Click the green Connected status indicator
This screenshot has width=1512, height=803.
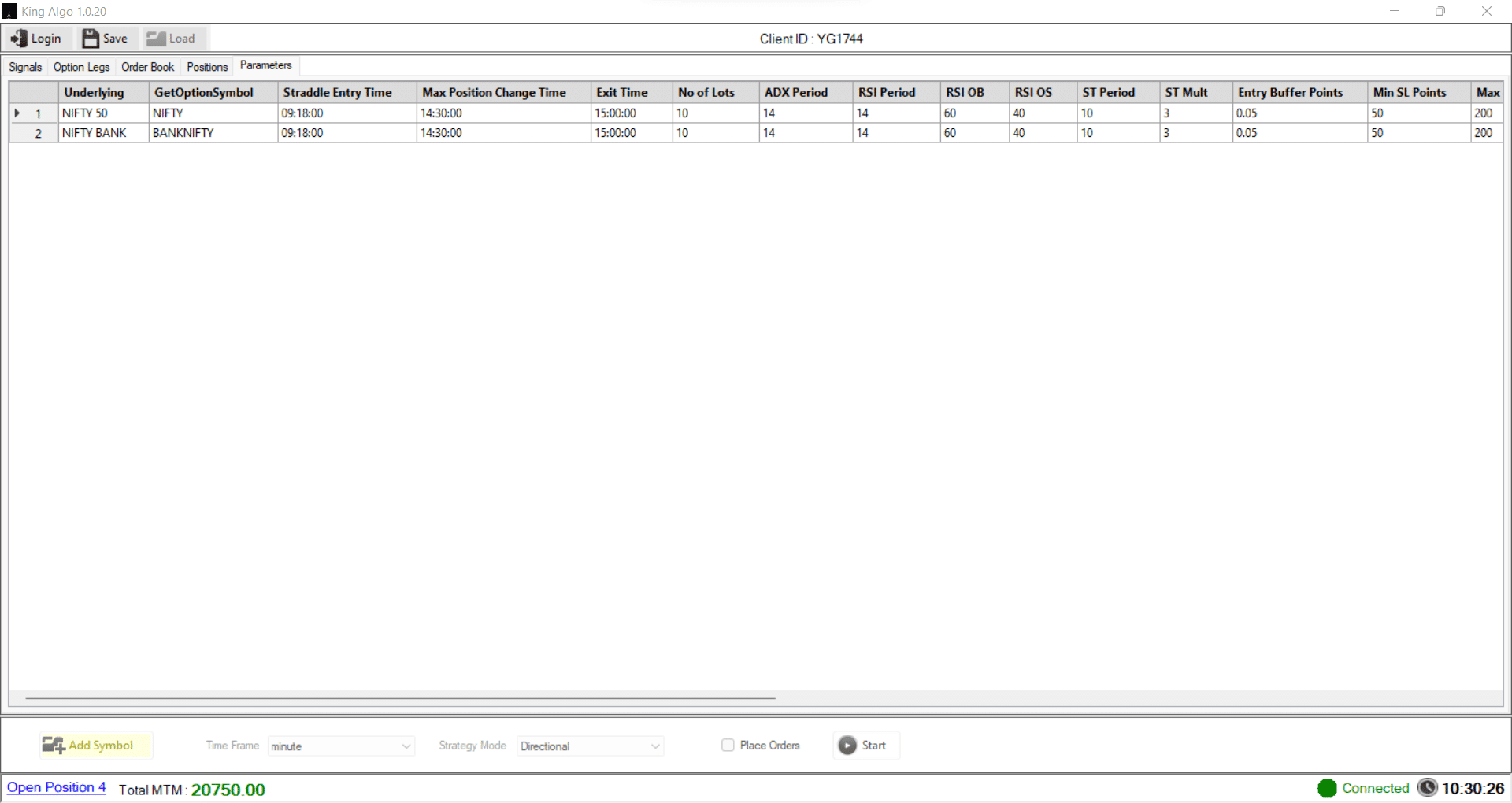[1327, 788]
